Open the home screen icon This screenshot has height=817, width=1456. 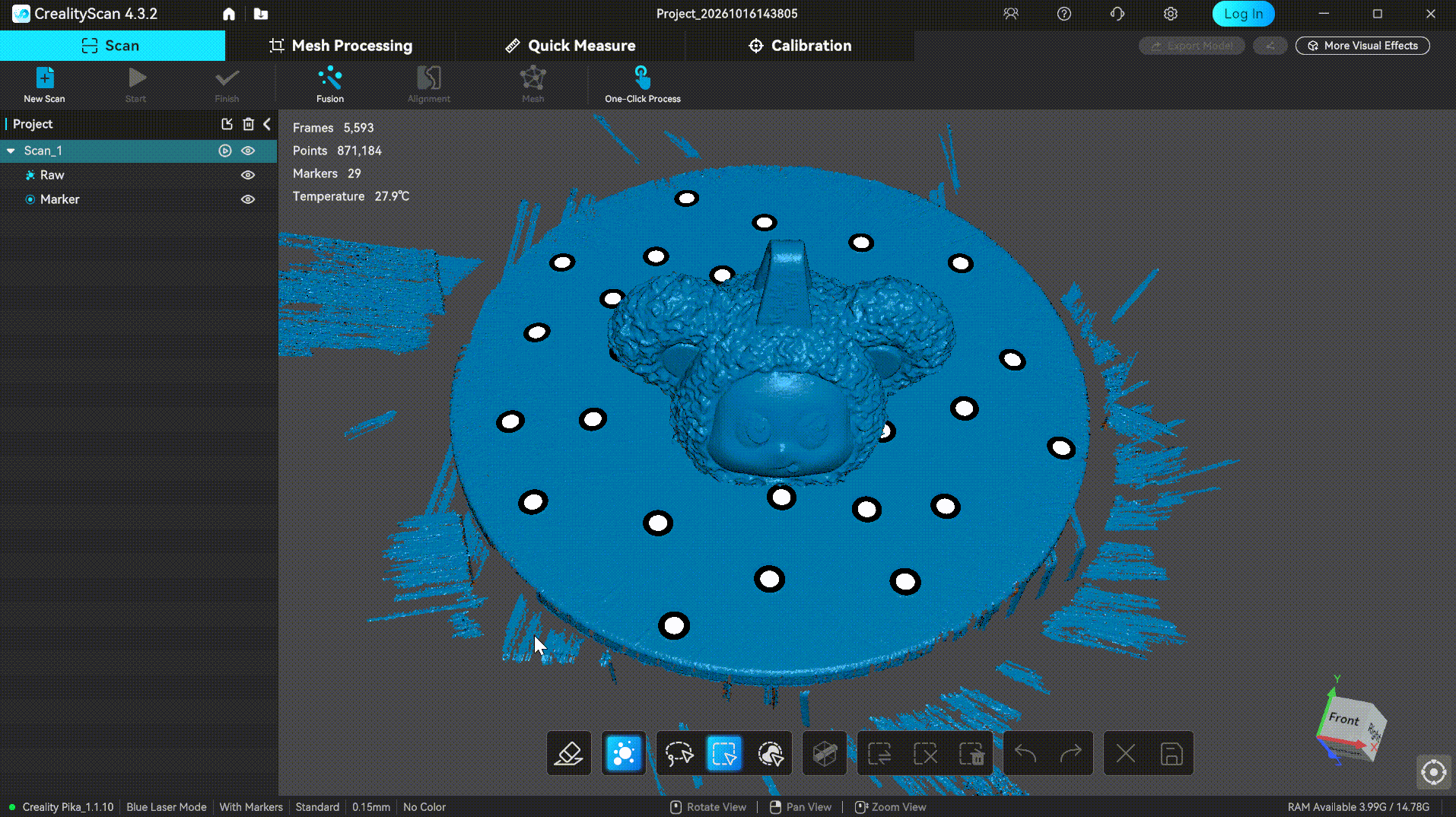pos(229,14)
